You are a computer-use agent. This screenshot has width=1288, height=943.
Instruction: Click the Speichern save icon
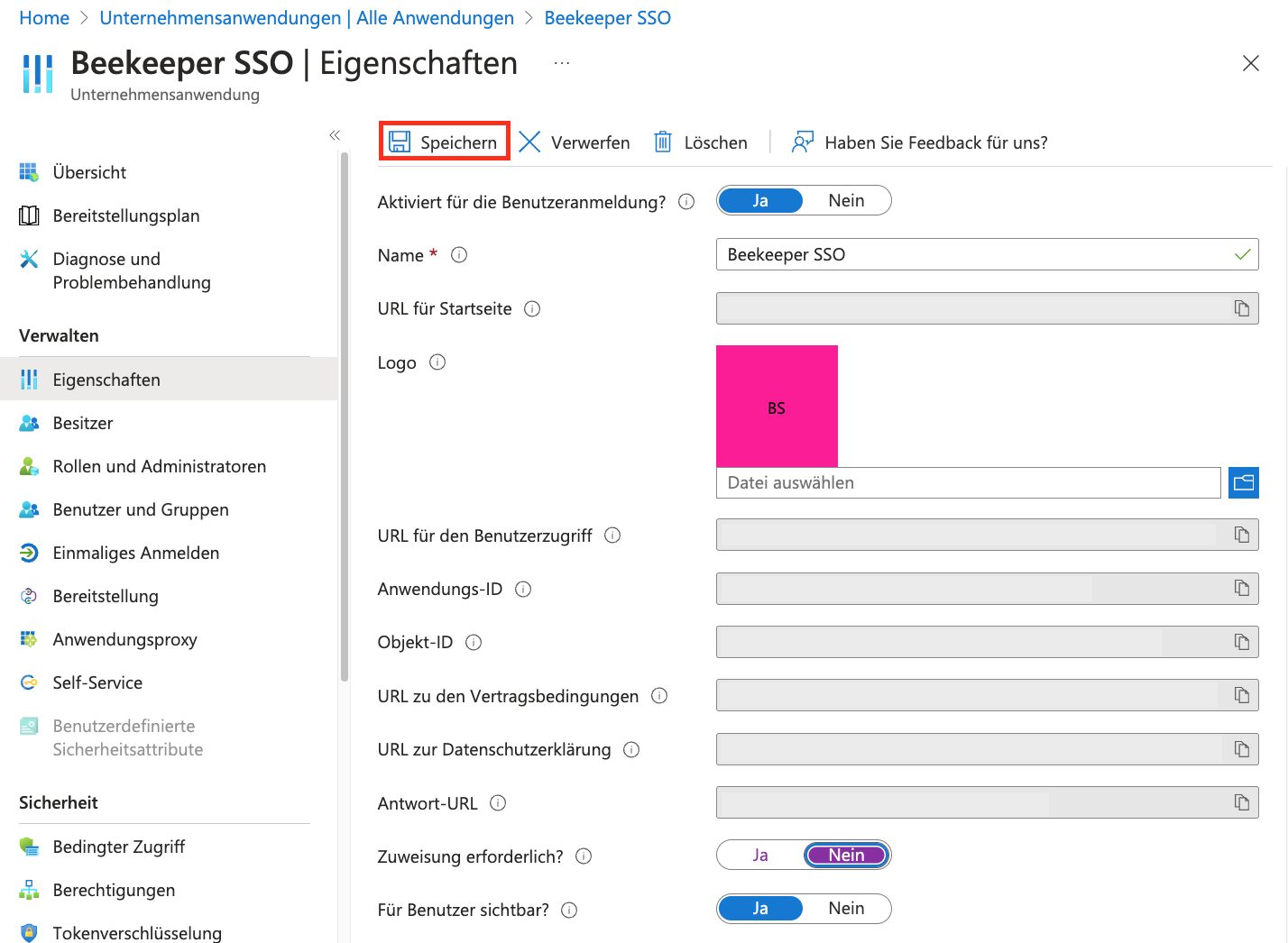[400, 142]
